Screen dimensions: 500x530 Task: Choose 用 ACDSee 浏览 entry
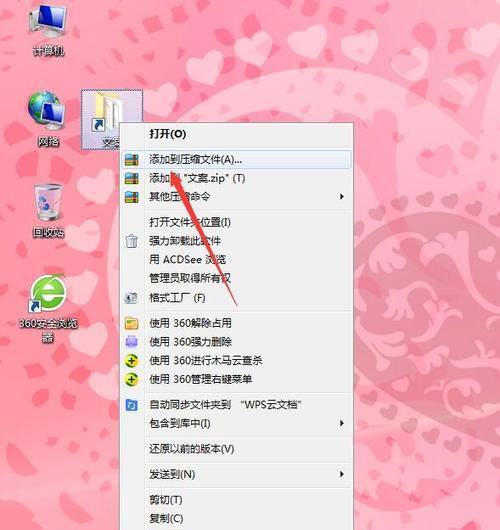point(237,260)
